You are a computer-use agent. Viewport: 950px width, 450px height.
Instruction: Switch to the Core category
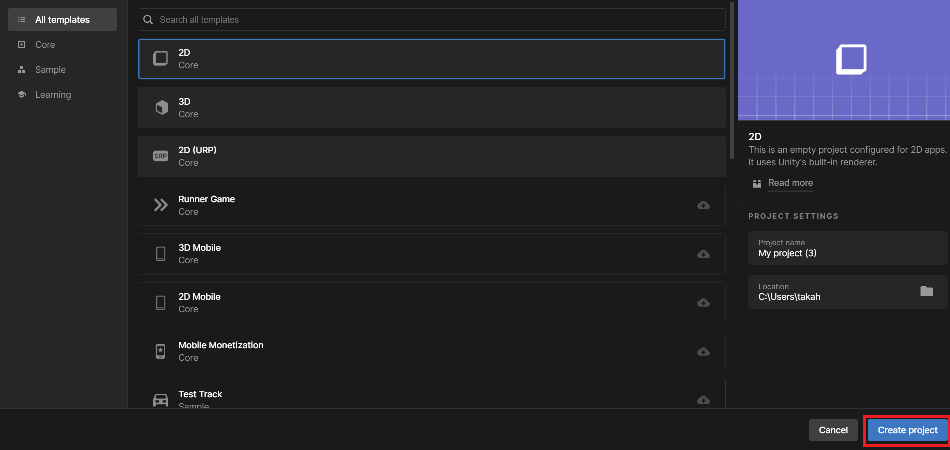pos(45,45)
